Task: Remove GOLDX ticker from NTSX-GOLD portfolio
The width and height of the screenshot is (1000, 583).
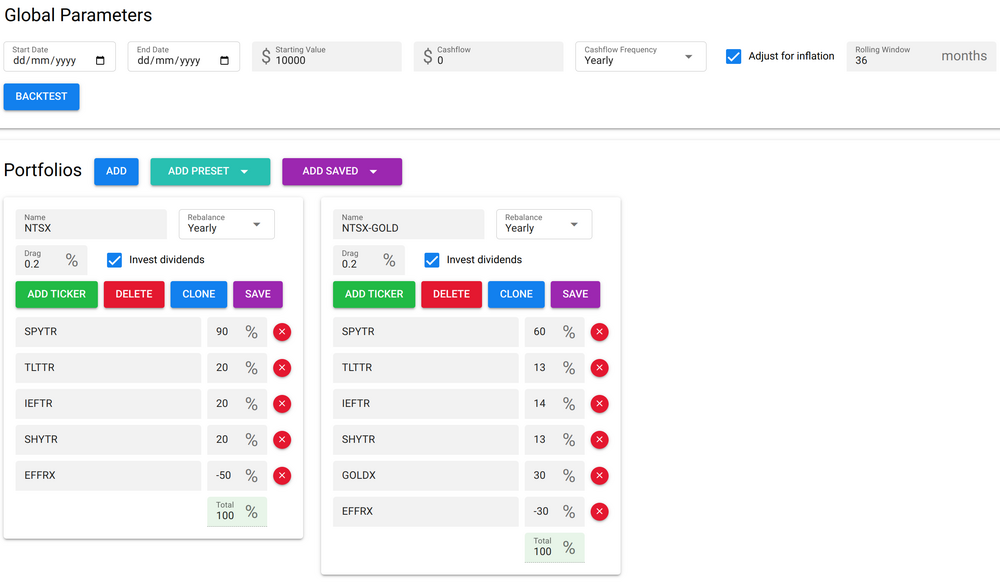Action: [599, 476]
